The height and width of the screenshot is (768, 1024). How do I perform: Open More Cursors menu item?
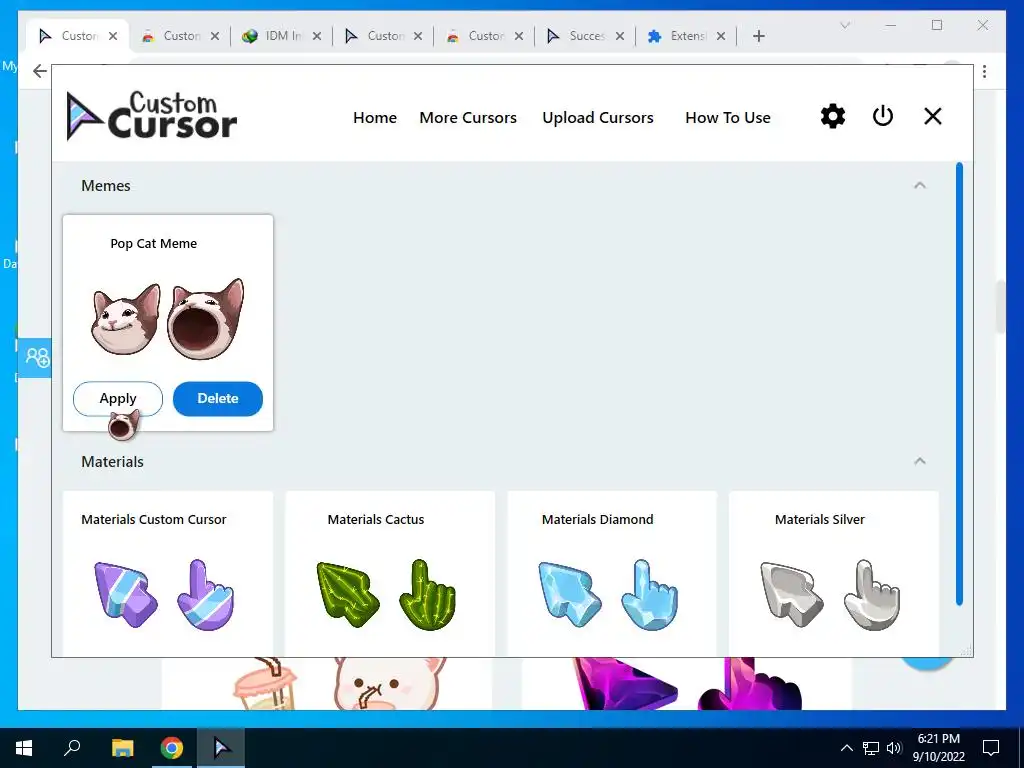(468, 118)
